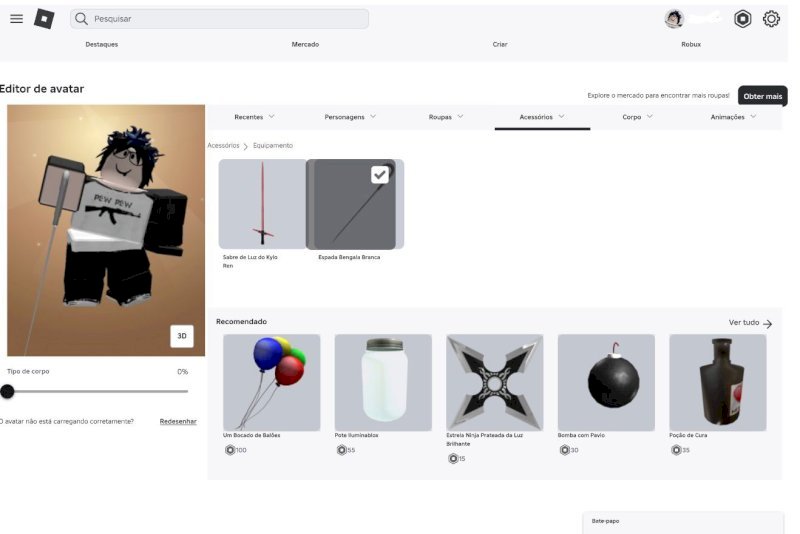Click the Tipo de corpo slider handle
The height and width of the screenshot is (534, 800).
pos(8,391)
